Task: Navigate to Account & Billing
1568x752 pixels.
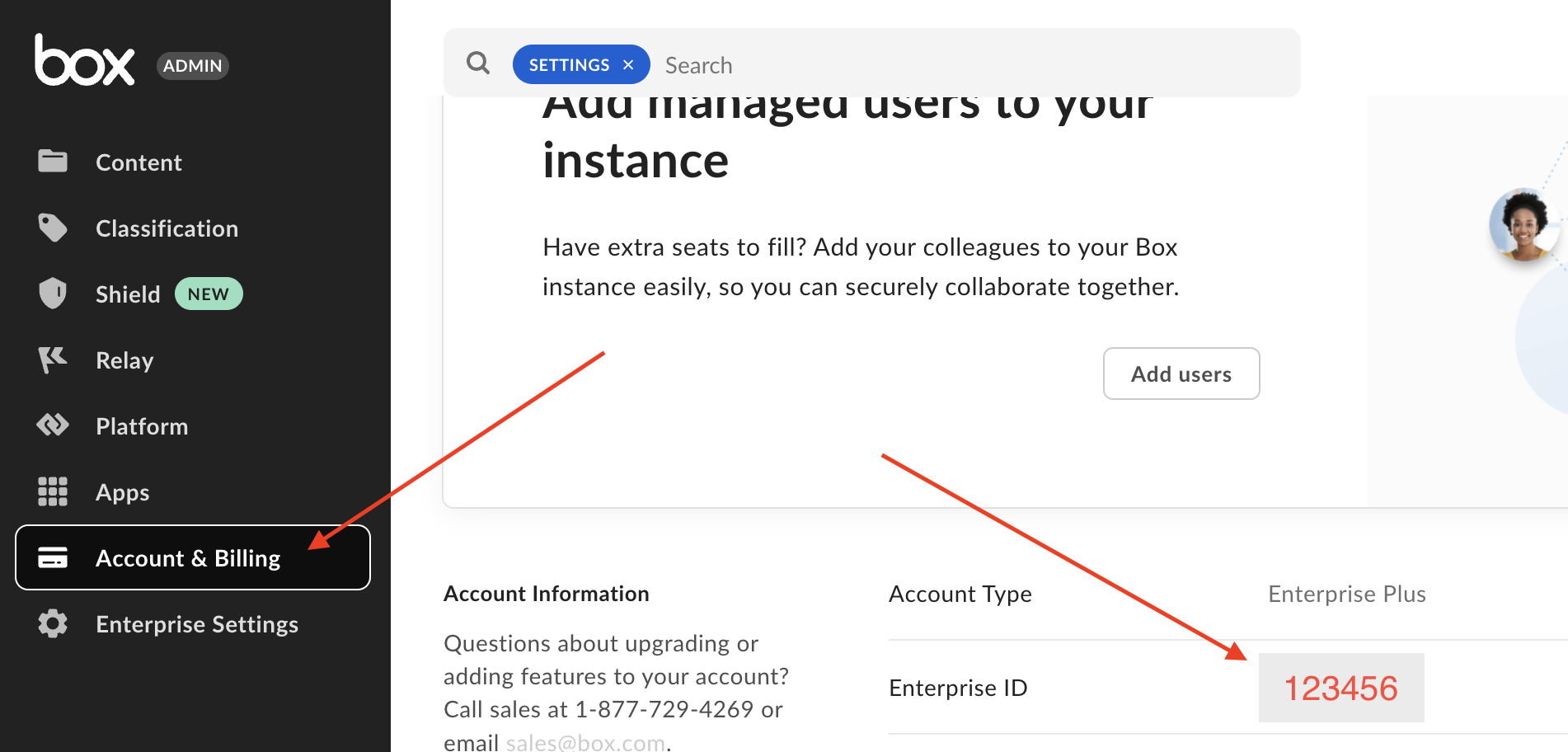Action: 188,557
